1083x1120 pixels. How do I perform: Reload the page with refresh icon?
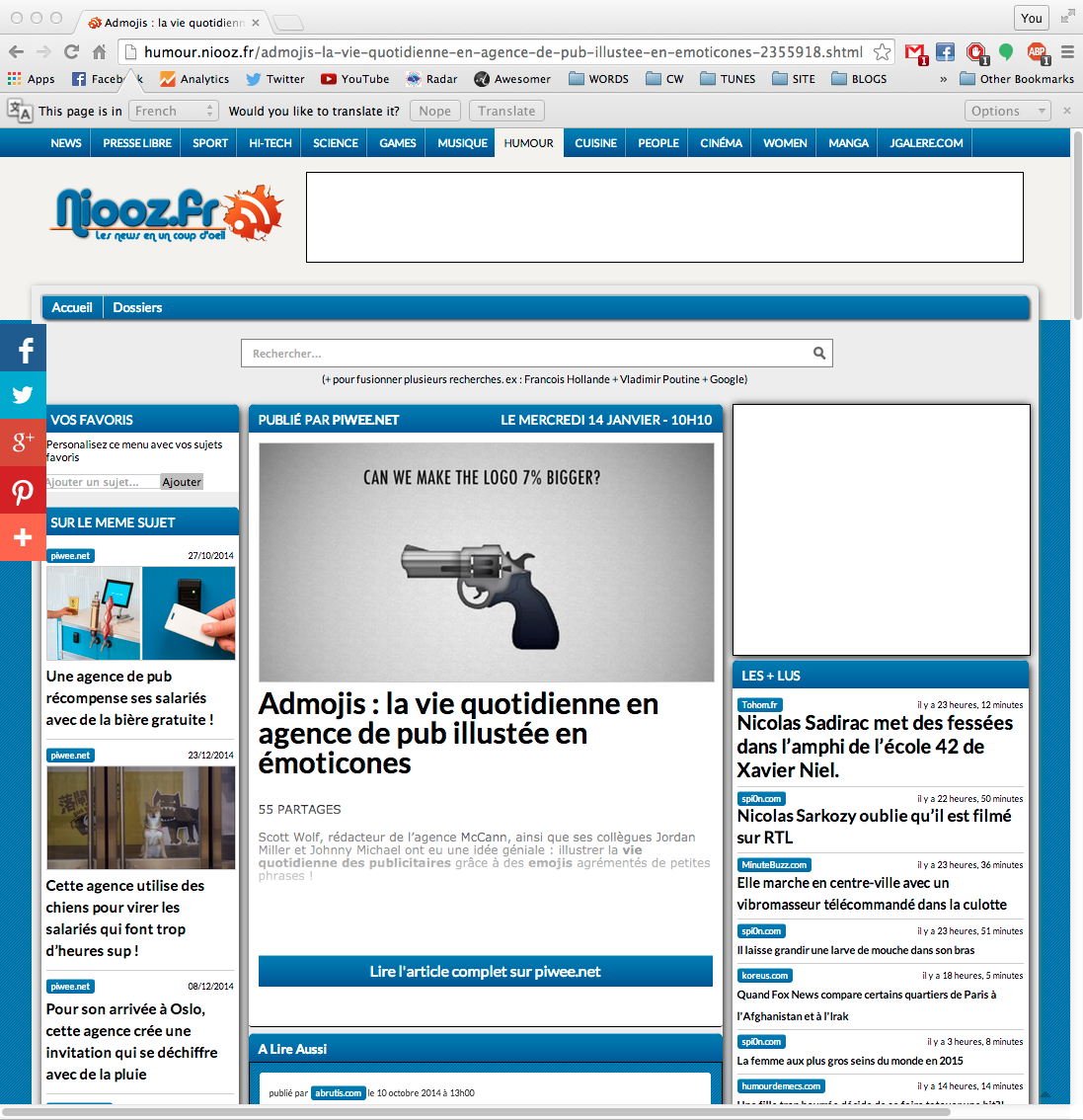[x=71, y=52]
